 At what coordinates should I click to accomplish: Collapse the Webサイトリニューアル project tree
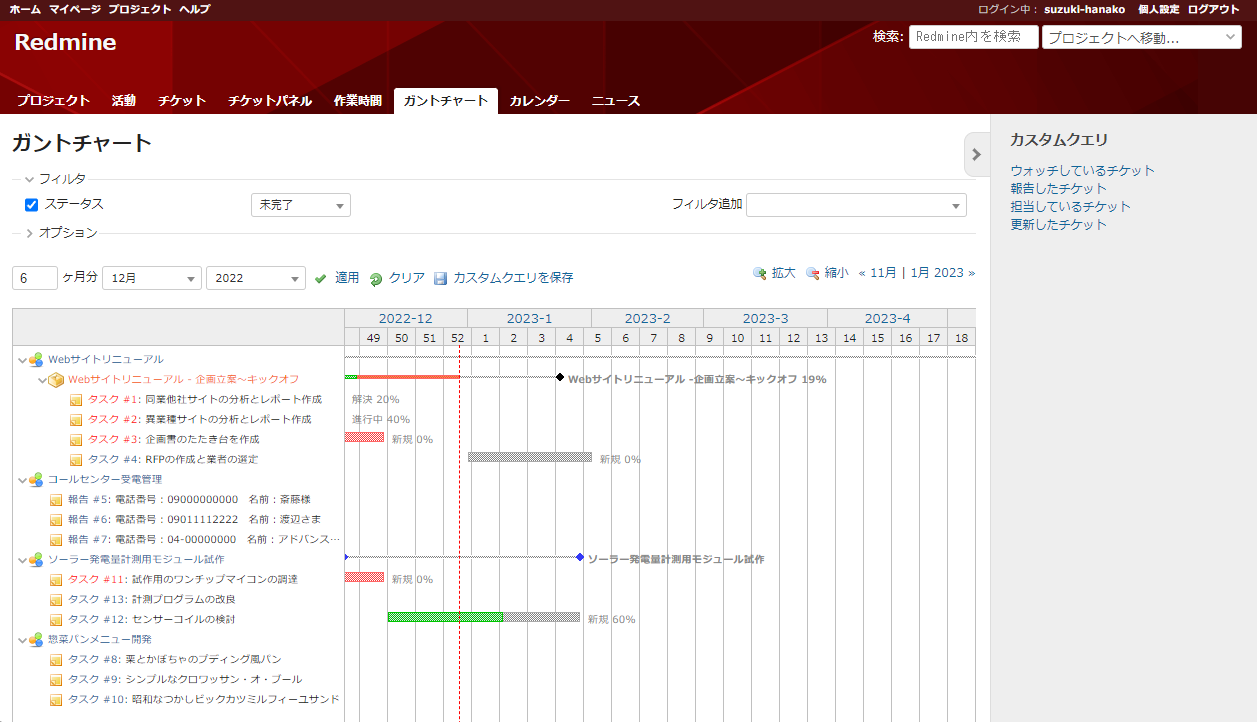click(22, 360)
